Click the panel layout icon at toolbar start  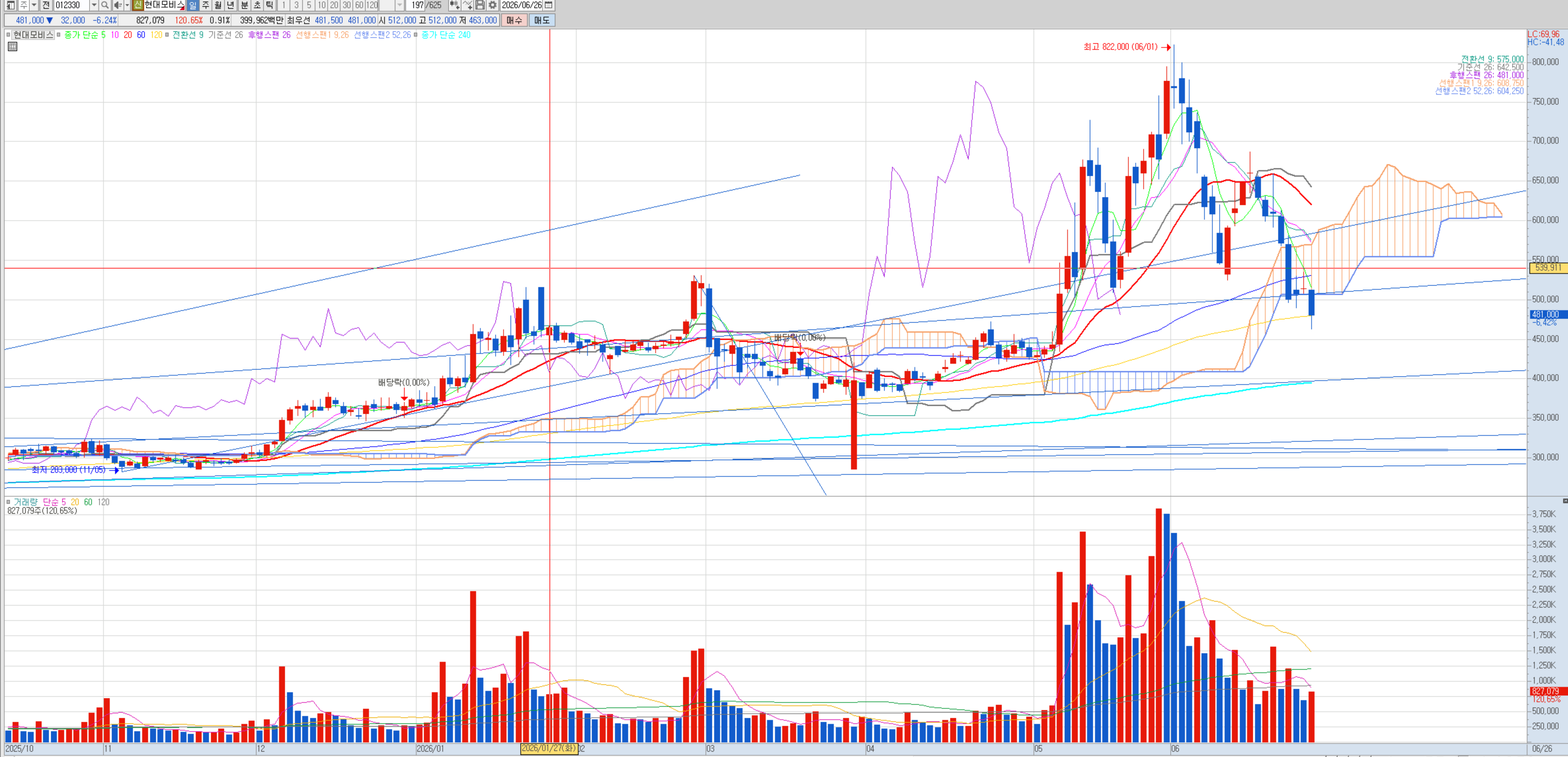(10, 5)
